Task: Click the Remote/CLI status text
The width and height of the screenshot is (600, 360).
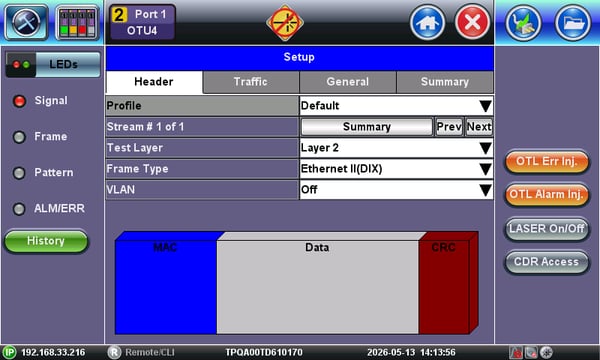Action: click(150, 352)
